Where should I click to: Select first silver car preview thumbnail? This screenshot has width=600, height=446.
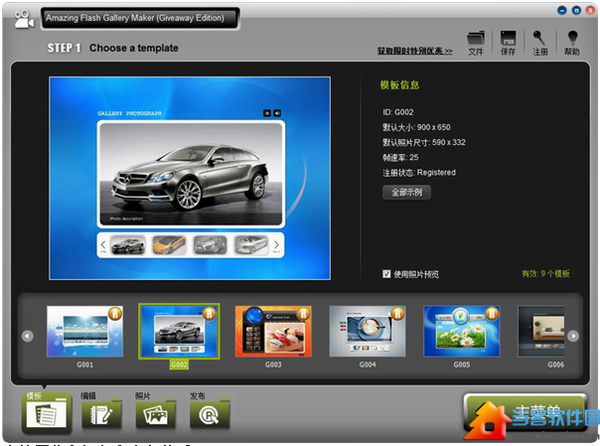(x=128, y=245)
